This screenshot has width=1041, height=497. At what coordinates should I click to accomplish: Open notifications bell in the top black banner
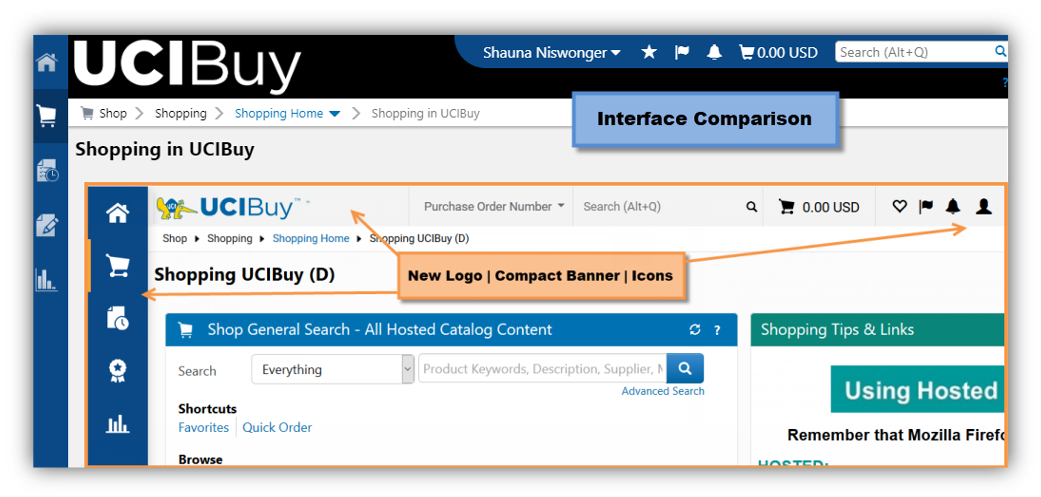[x=714, y=52]
